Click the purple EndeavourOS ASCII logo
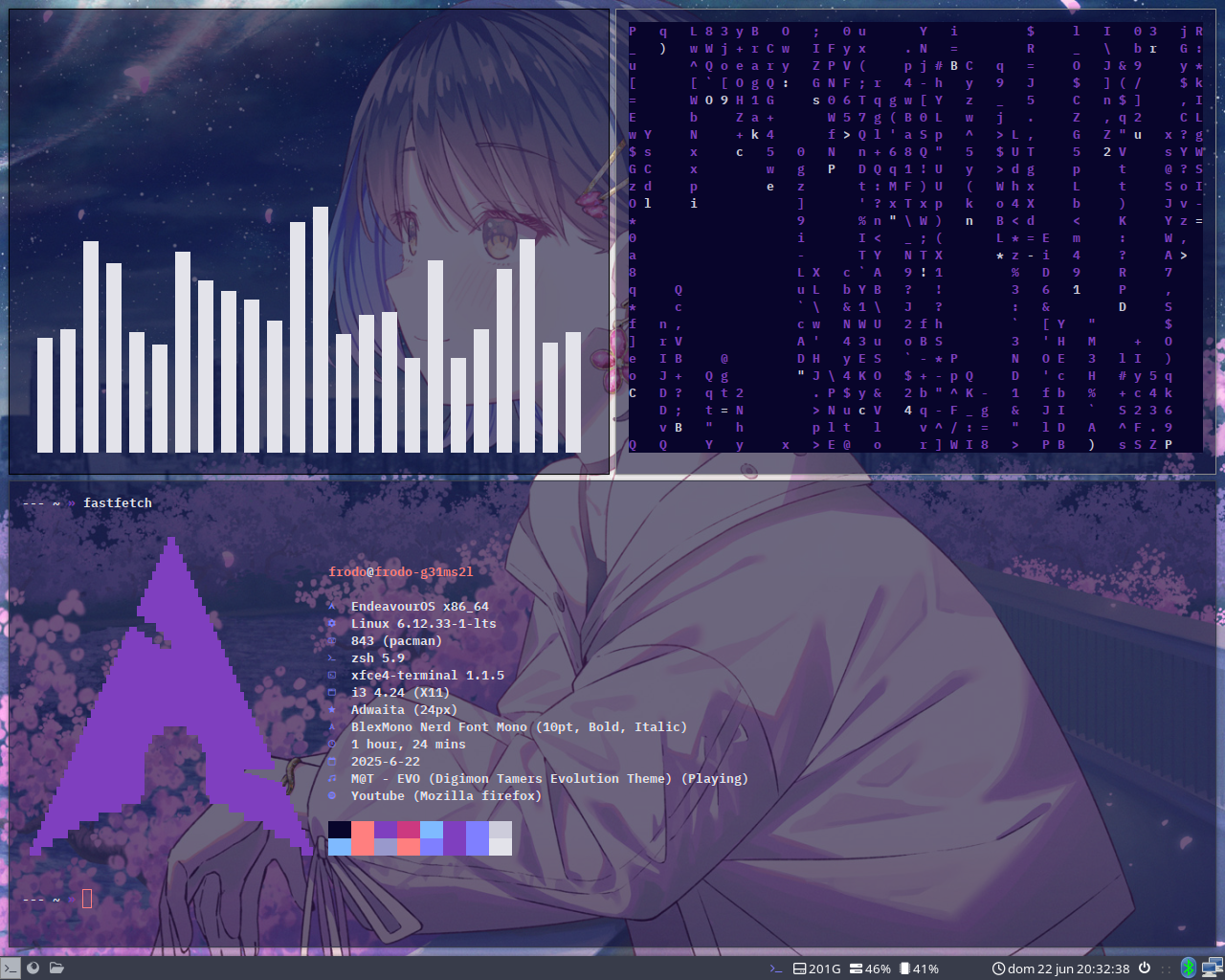The height and width of the screenshot is (980, 1225). pyautogui.click(x=170, y=697)
